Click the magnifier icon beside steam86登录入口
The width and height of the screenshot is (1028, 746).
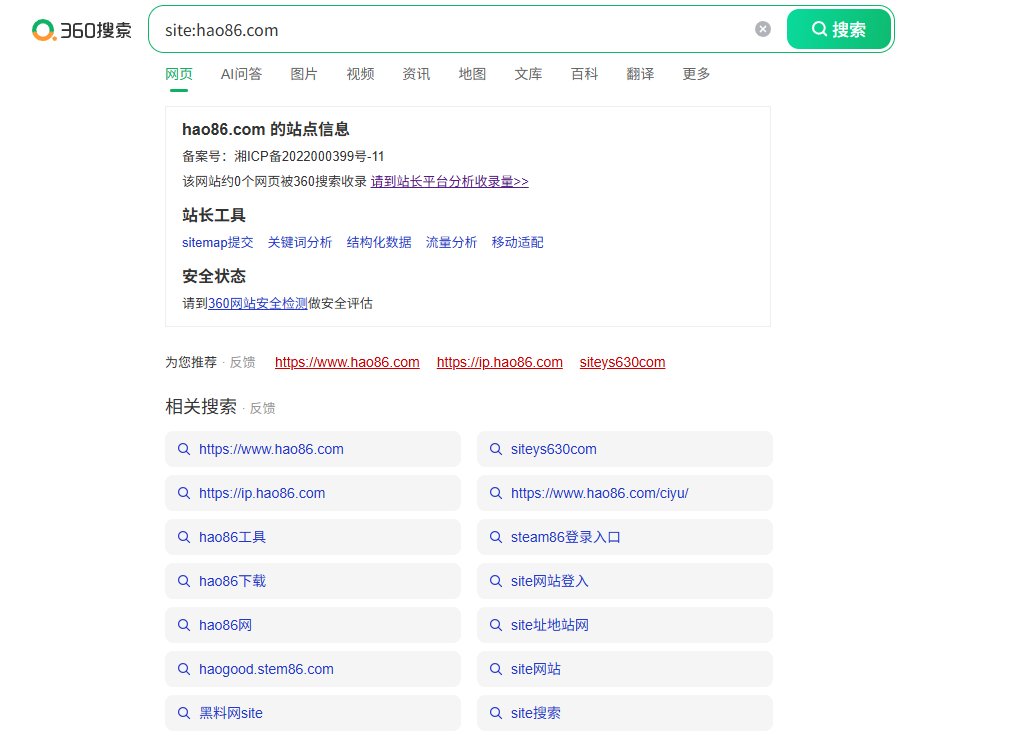point(496,537)
